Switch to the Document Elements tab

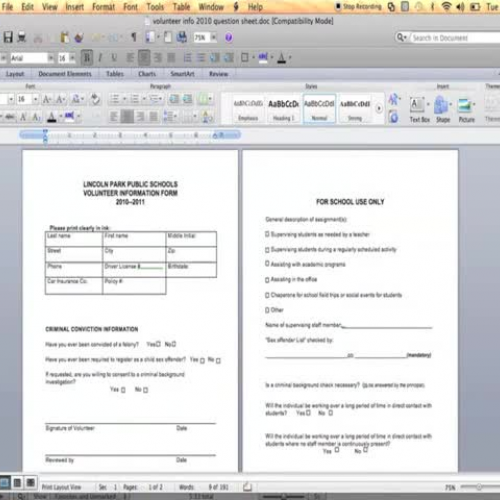pyautogui.click(x=65, y=74)
